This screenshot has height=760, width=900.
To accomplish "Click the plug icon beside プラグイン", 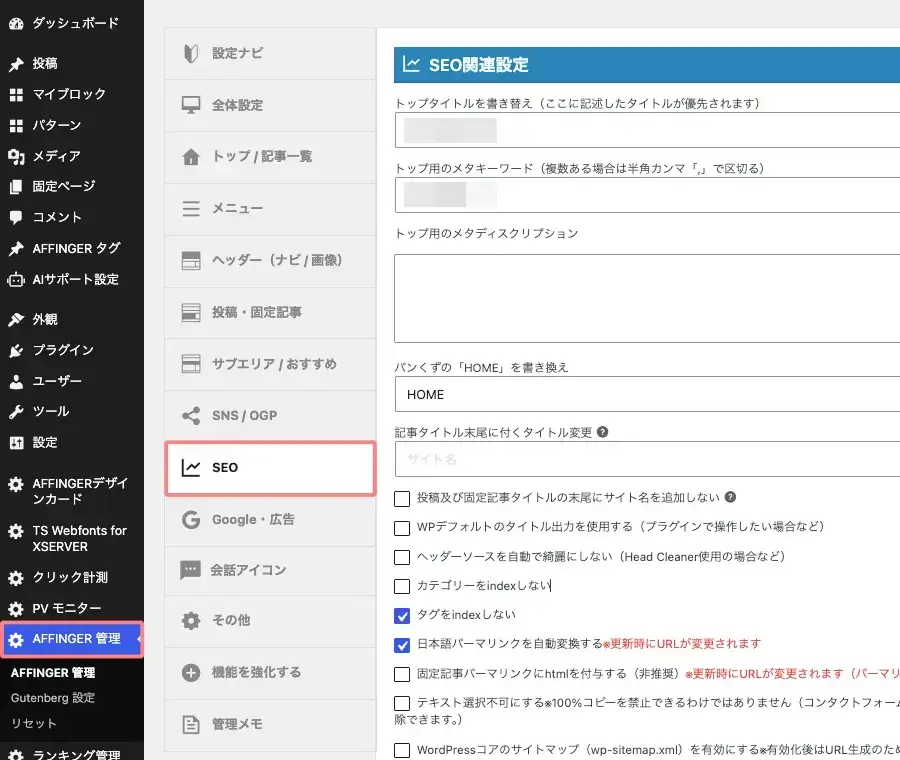I will click(x=16, y=350).
